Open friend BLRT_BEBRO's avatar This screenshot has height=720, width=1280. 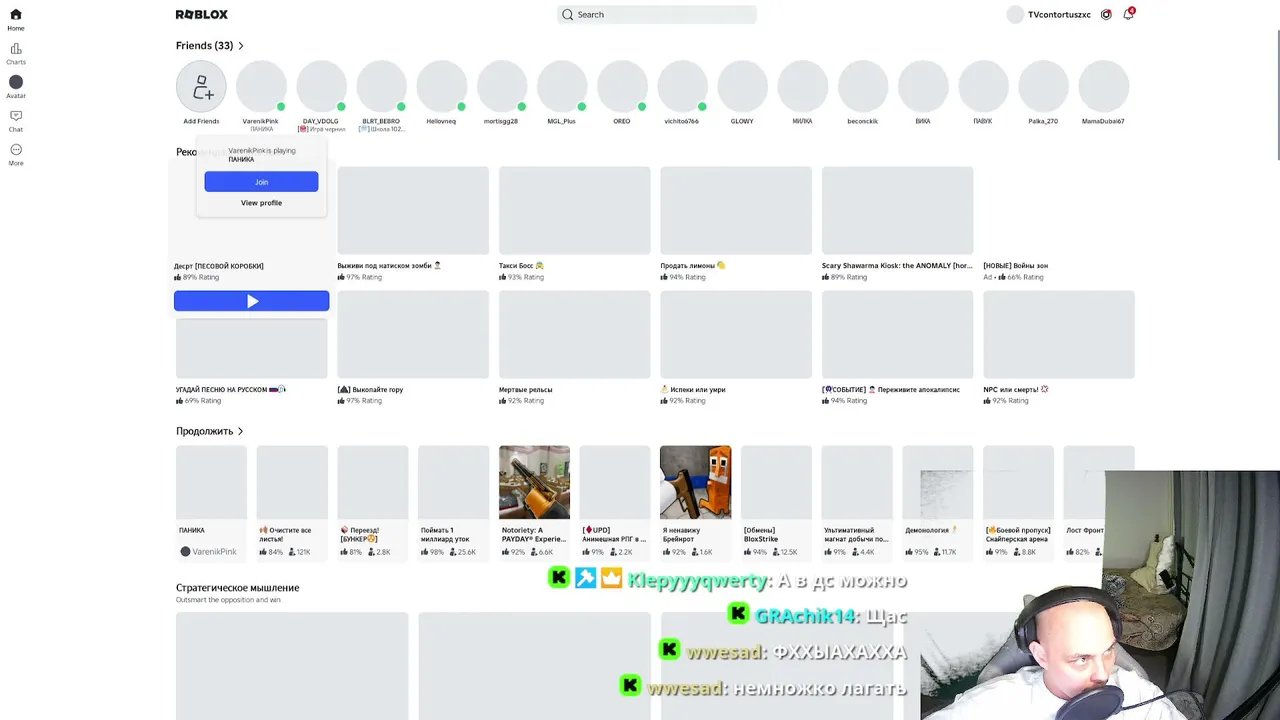(381, 86)
